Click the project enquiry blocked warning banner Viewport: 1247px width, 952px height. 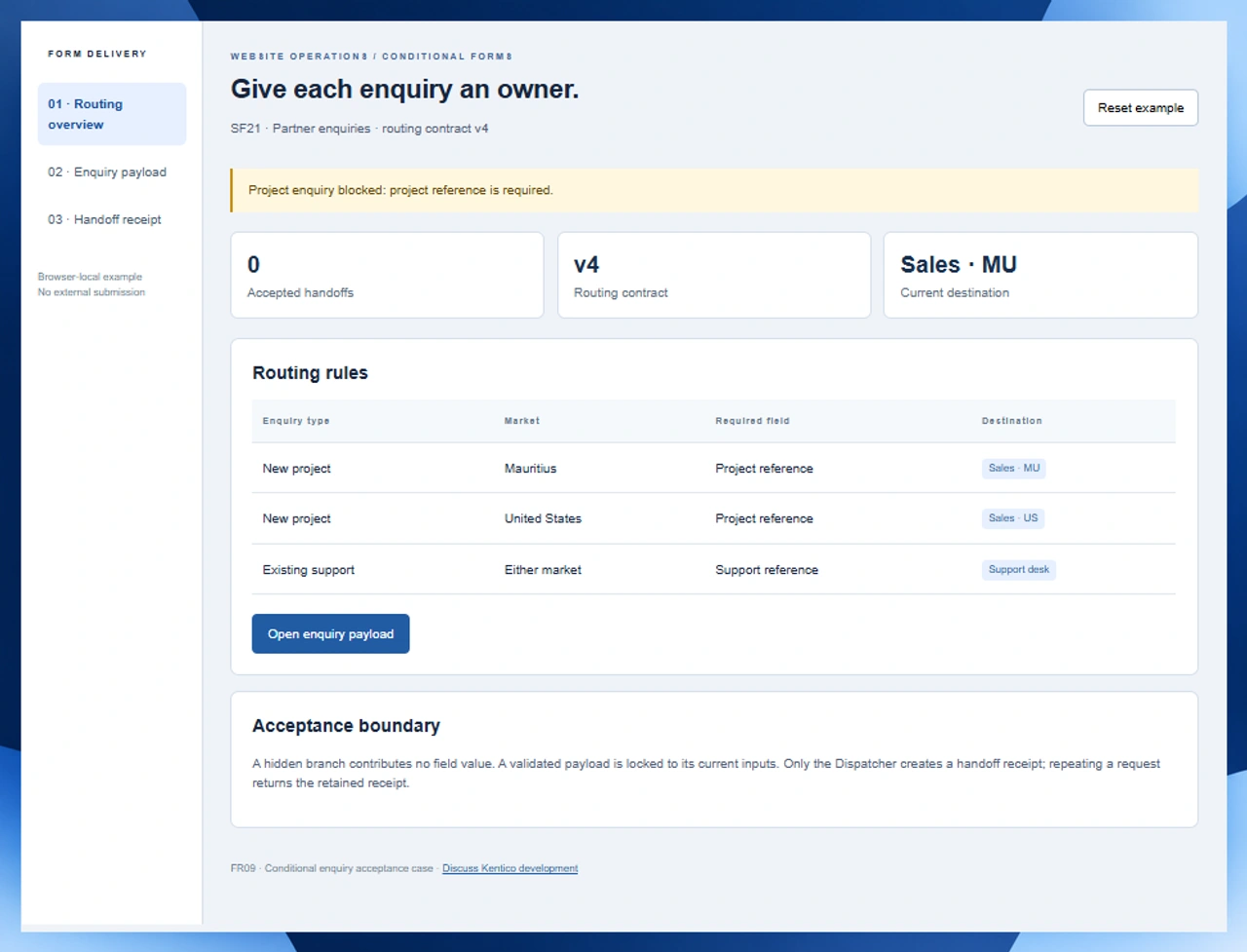click(x=714, y=191)
